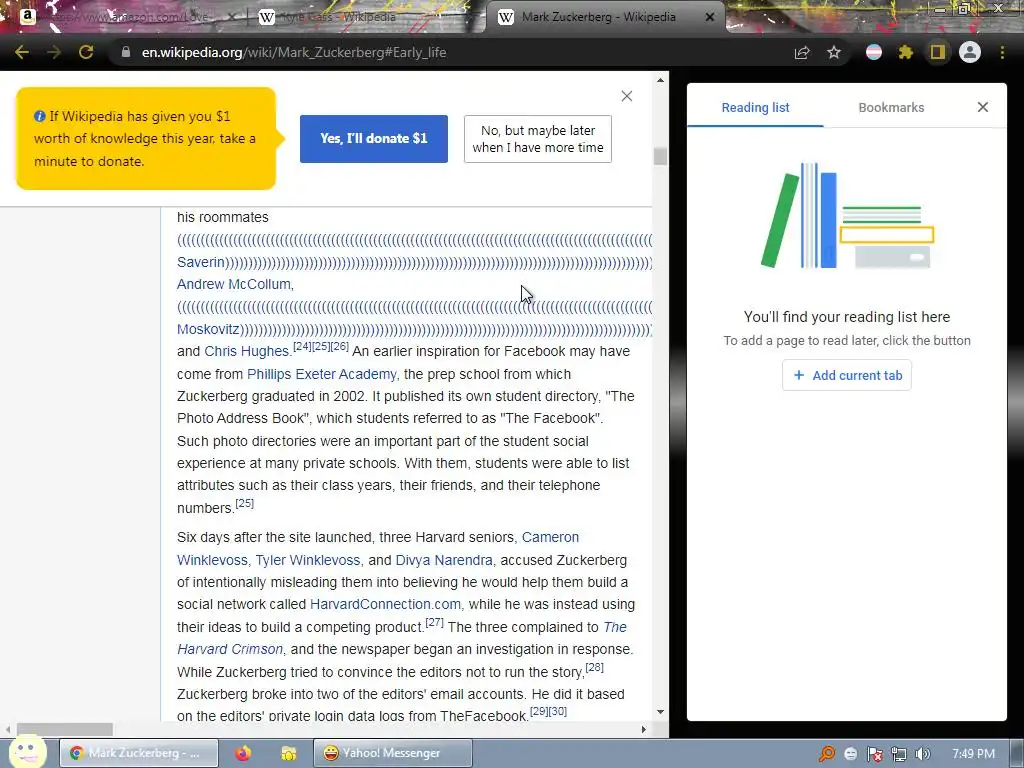This screenshot has height=768, width=1024.
Task: Open the folder icon in taskbar
Action: tap(288, 753)
